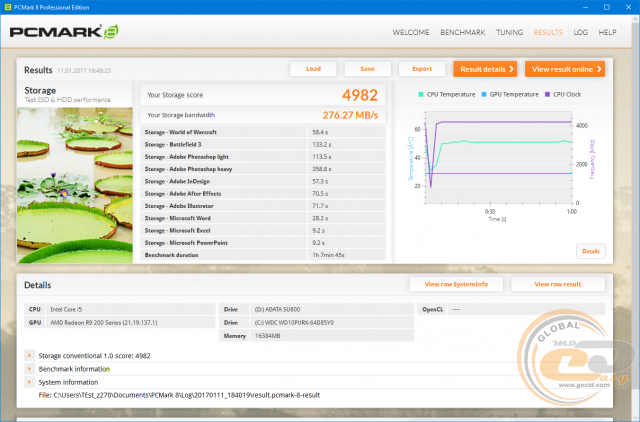Select Storage - Adobe Photoshop light row
Image resolution: width=640 pixels, height=422 pixels.
click(x=263, y=156)
